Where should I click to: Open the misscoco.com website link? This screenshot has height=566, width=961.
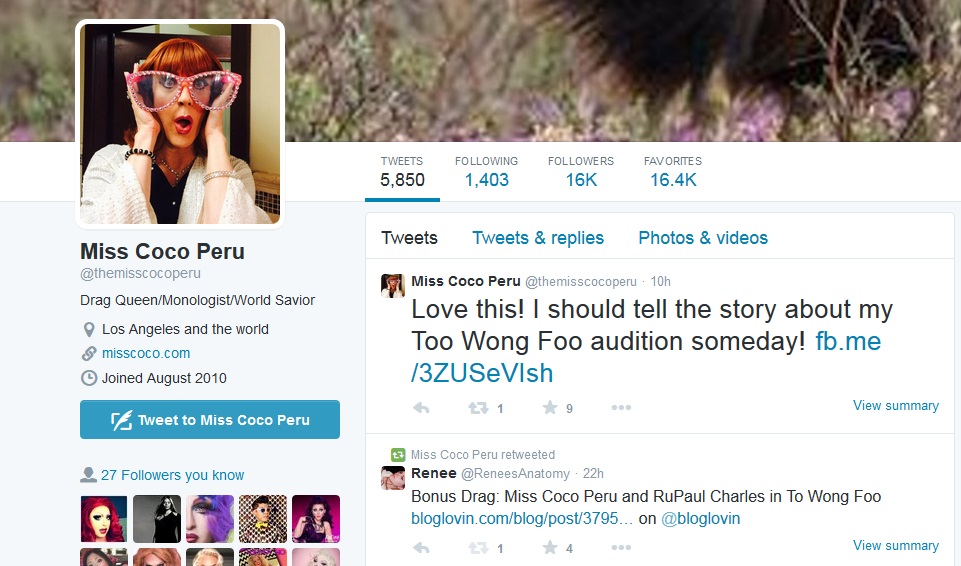point(146,353)
